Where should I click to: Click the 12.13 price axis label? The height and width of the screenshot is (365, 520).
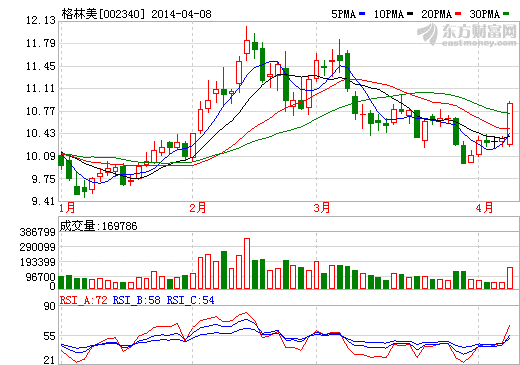click(x=41, y=20)
